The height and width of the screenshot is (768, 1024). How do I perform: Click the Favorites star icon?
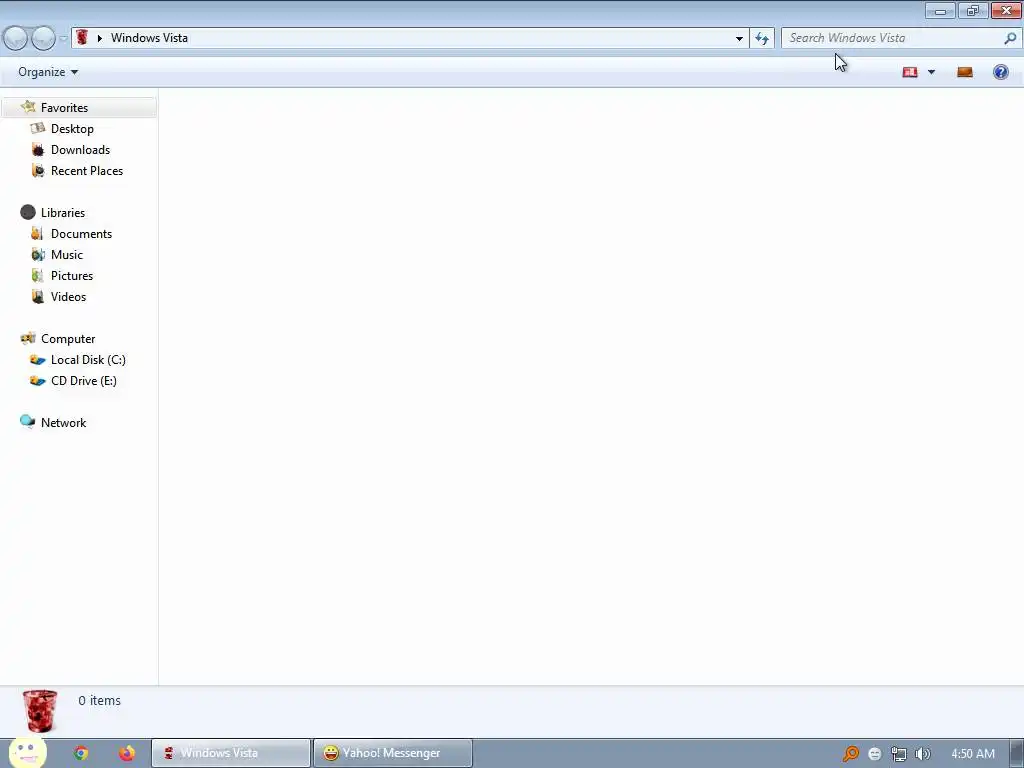[x=28, y=107]
